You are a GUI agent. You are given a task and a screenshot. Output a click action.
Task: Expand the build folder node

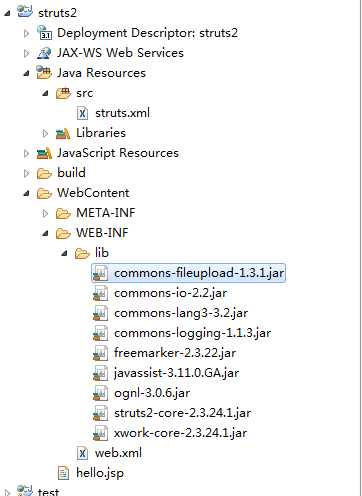click(x=26, y=173)
